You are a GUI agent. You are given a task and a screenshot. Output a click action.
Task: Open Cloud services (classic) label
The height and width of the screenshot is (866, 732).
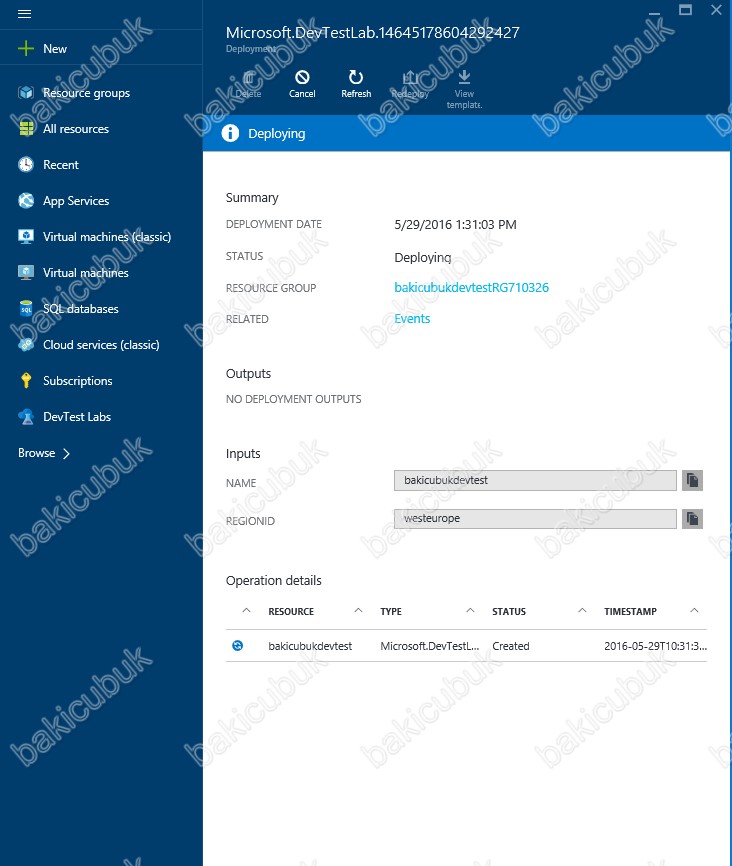pyautogui.click(x=101, y=345)
